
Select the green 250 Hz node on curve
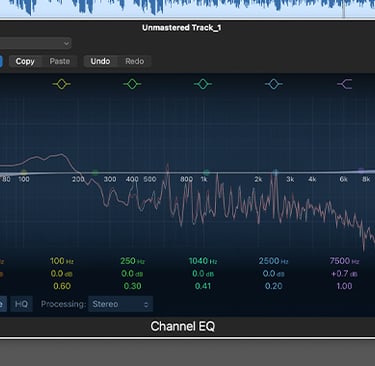click(x=95, y=173)
